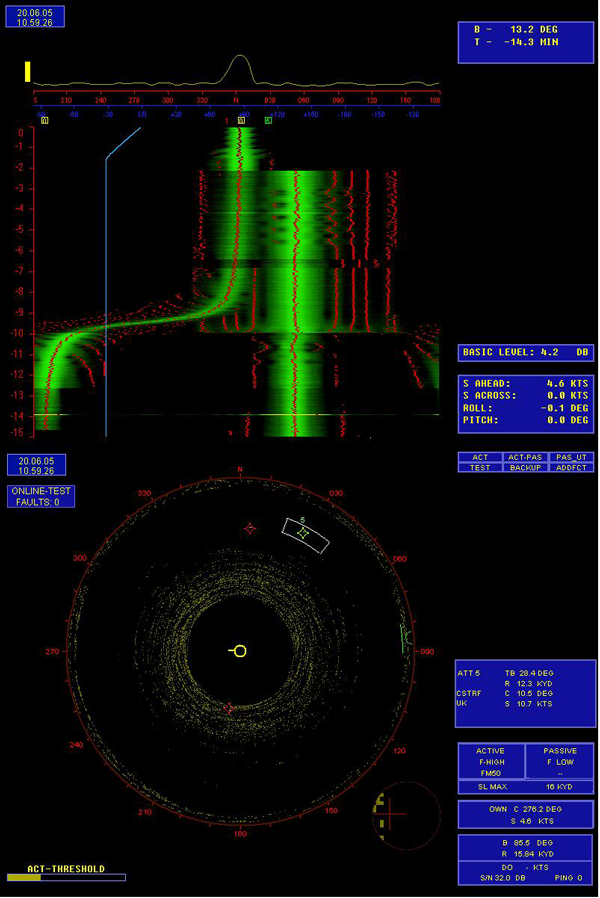The image size is (600, 898).
Task: Select the red contact marker near north
Action: tap(250, 528)
